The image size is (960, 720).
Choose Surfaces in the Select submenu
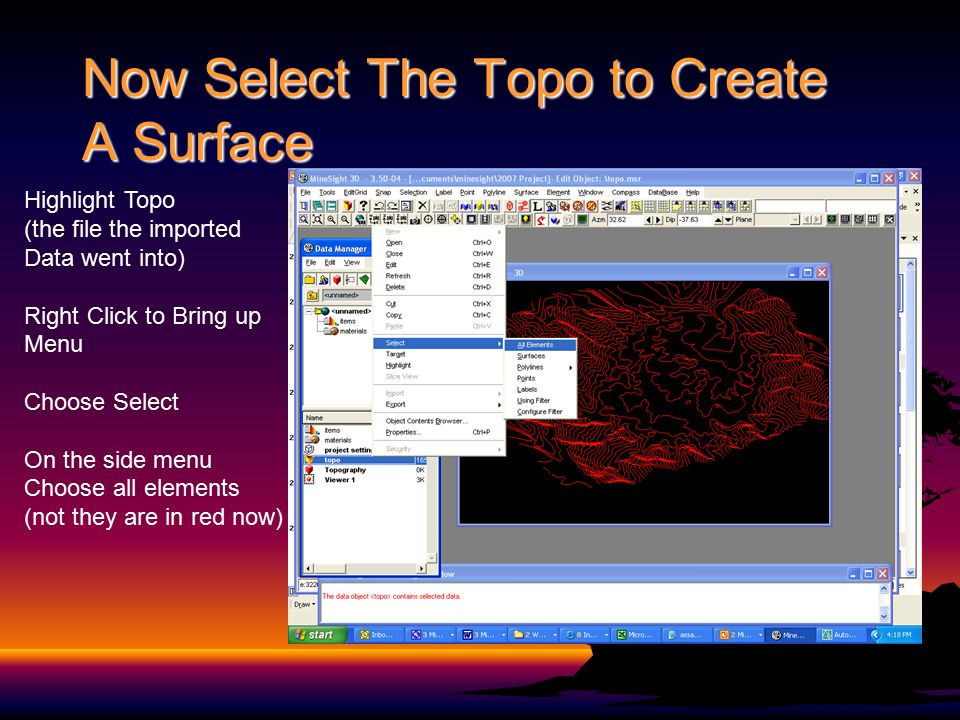point(540,356)
